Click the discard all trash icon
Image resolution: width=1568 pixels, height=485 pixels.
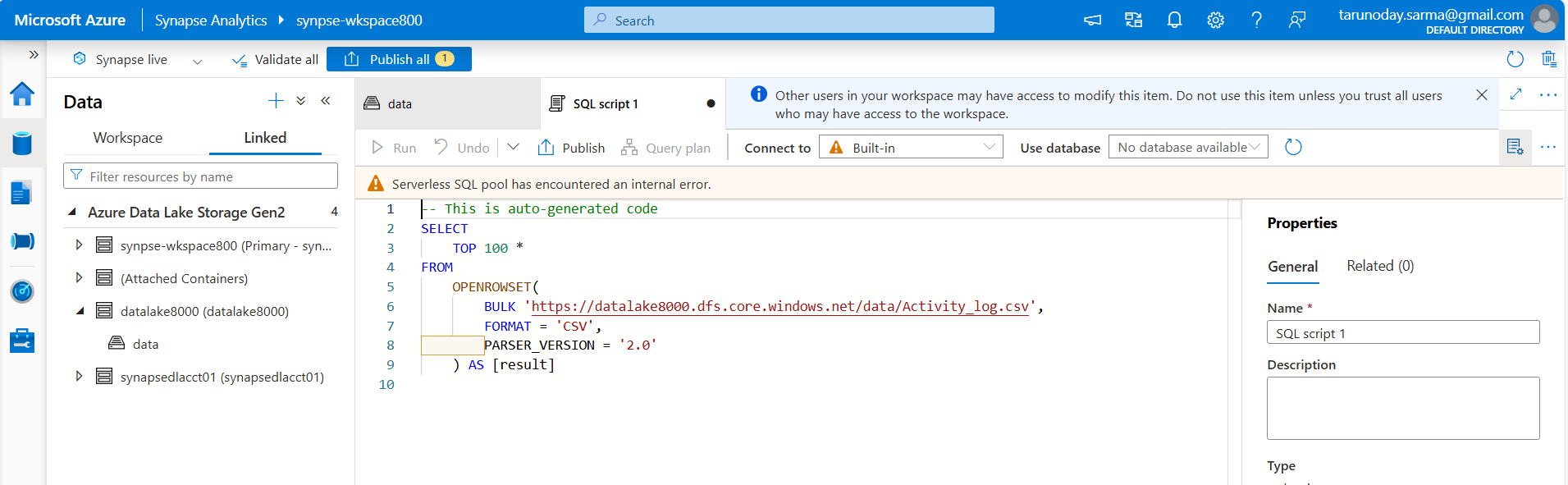pos(1548,59)
